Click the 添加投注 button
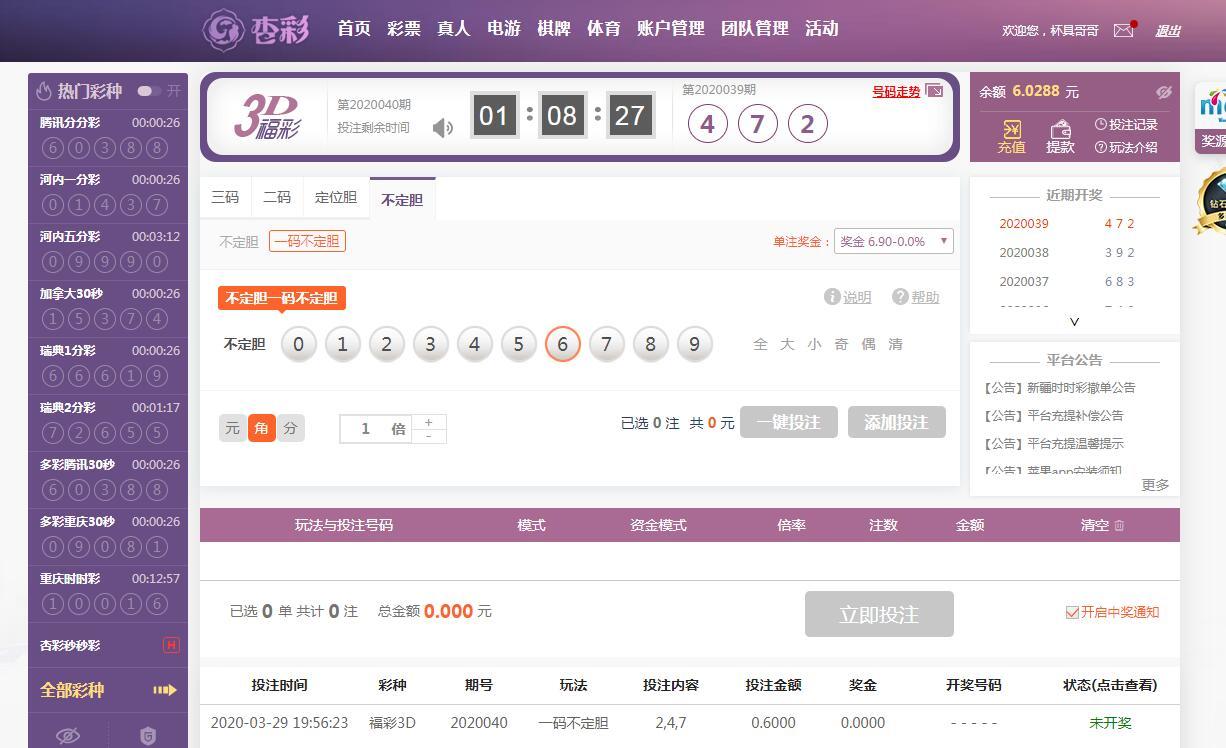Viewport: 1226px width, 748px height. click(x=897, y=422)
